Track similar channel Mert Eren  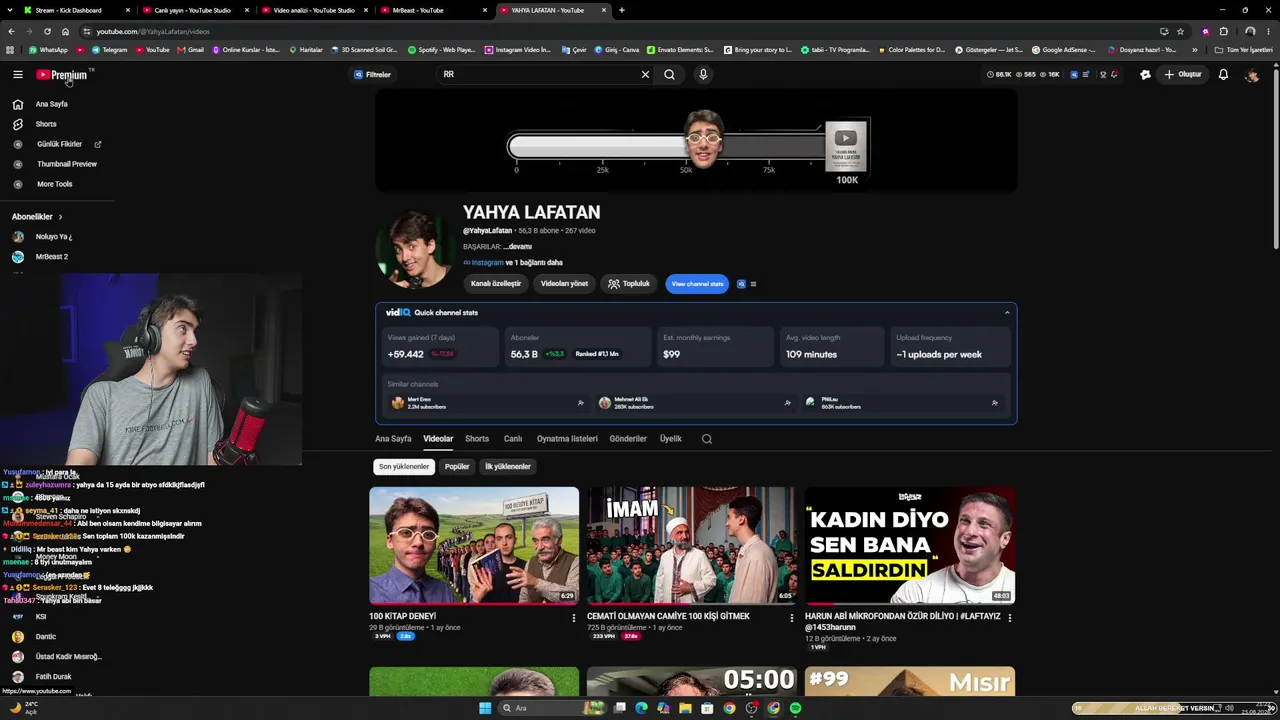tap(581, 403)
